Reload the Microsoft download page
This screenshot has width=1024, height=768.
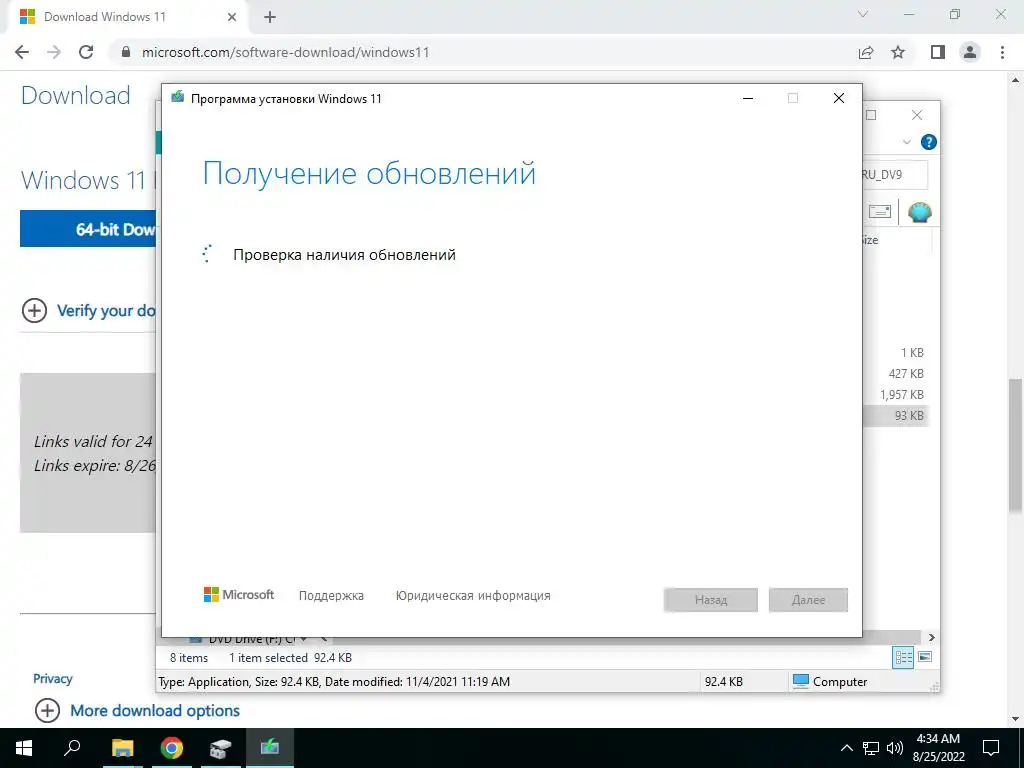tap(86, 52)
